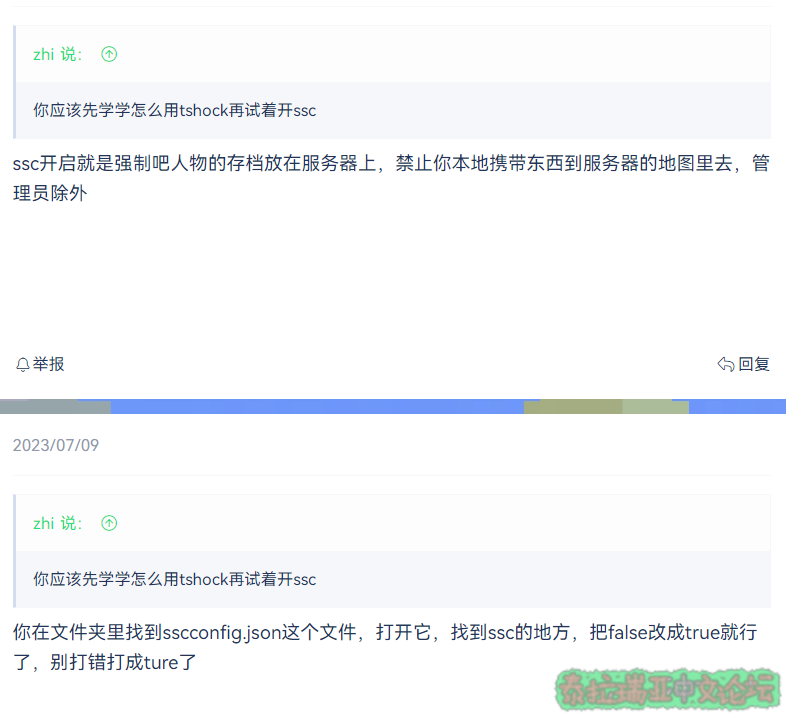Screen dimensions: 786x713
Task: Click the 回复 reply arrow icon
Action: coord(725,364)
